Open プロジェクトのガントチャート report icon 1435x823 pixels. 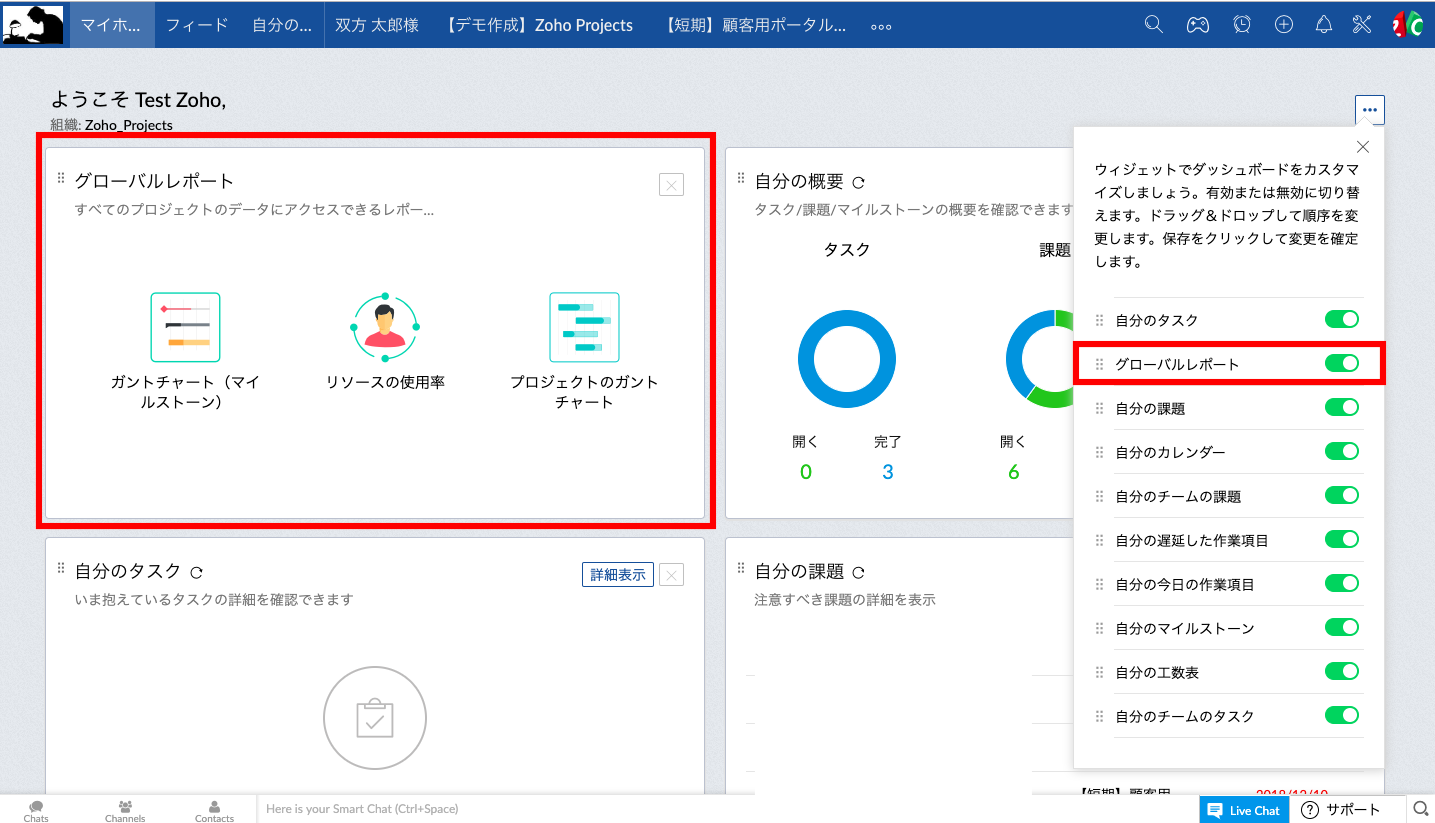pyautogui.click(x=584, y=327)
